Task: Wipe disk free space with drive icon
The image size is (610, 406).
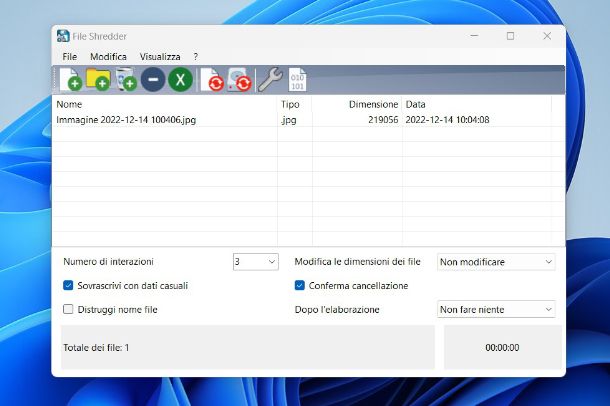Action: point(239,79)
